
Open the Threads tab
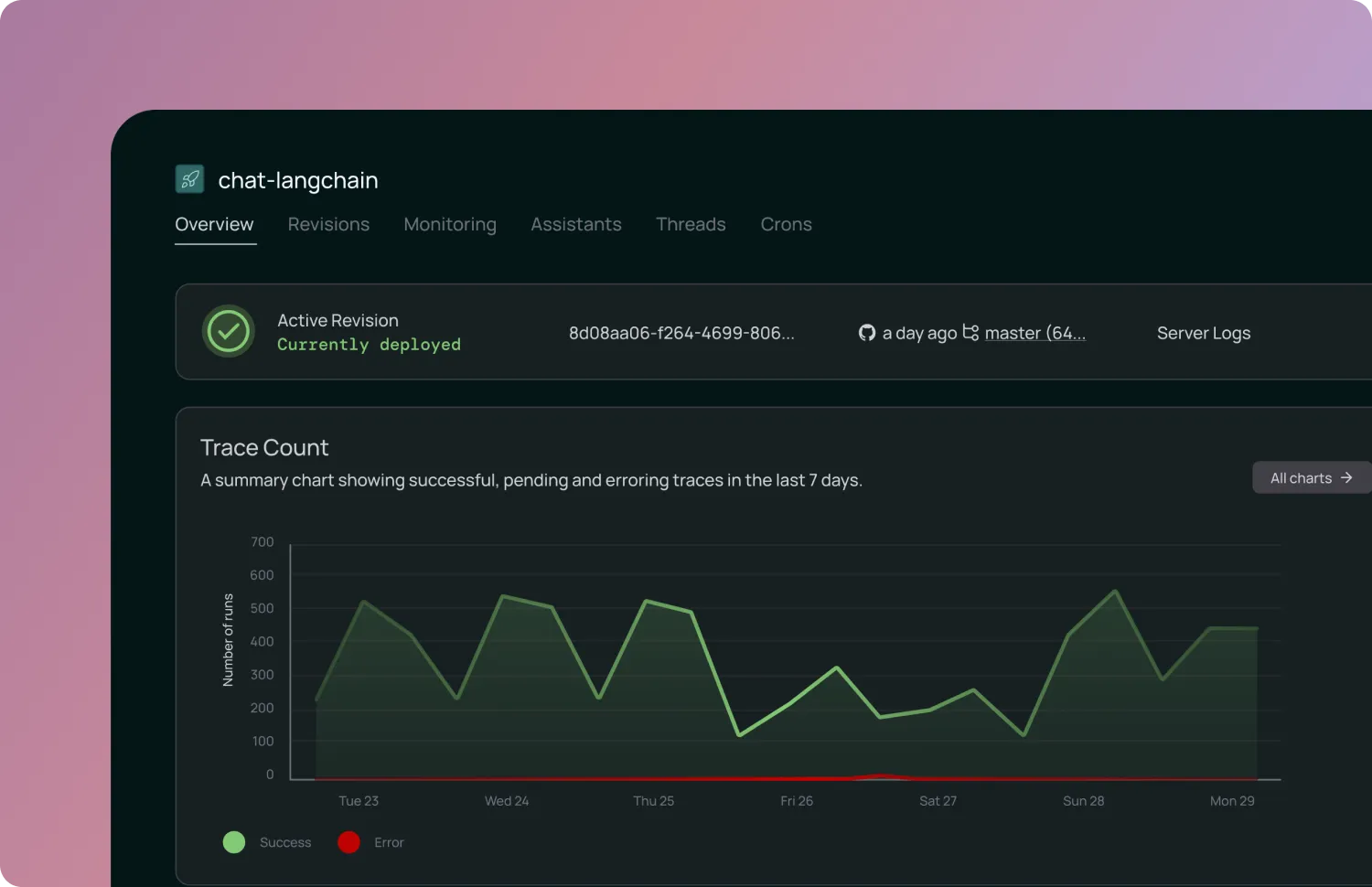tap(691, 224)
